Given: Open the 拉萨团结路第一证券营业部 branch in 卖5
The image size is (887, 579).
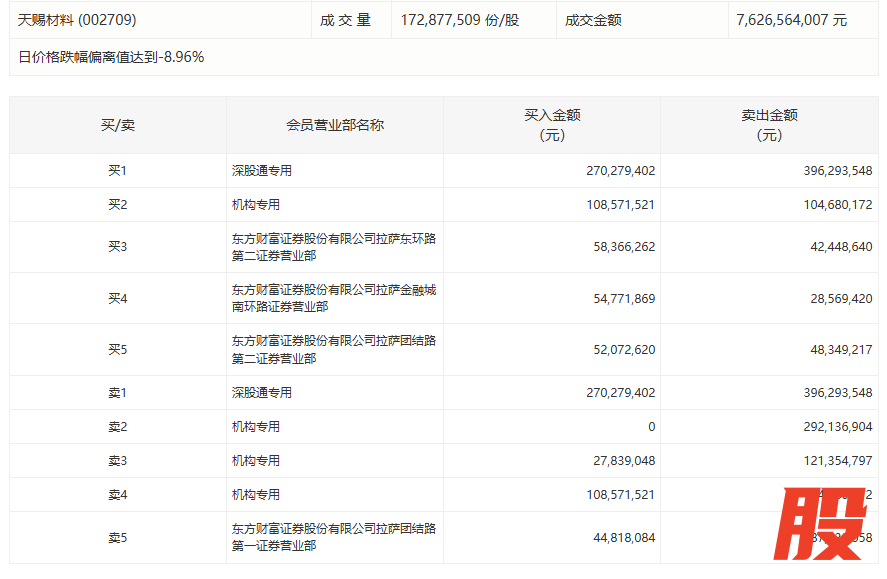Looking at the screenshot, I should pyautogui.click(x=333, y=537).
